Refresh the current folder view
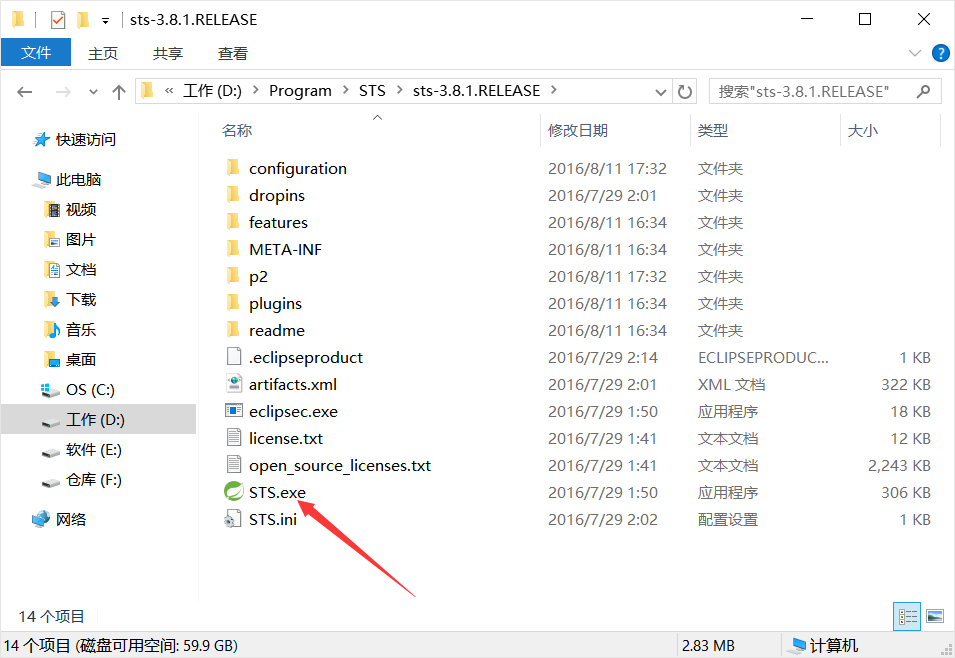Image resolution: width=955 pixels, height=658 pixels. tap(685, 91)
